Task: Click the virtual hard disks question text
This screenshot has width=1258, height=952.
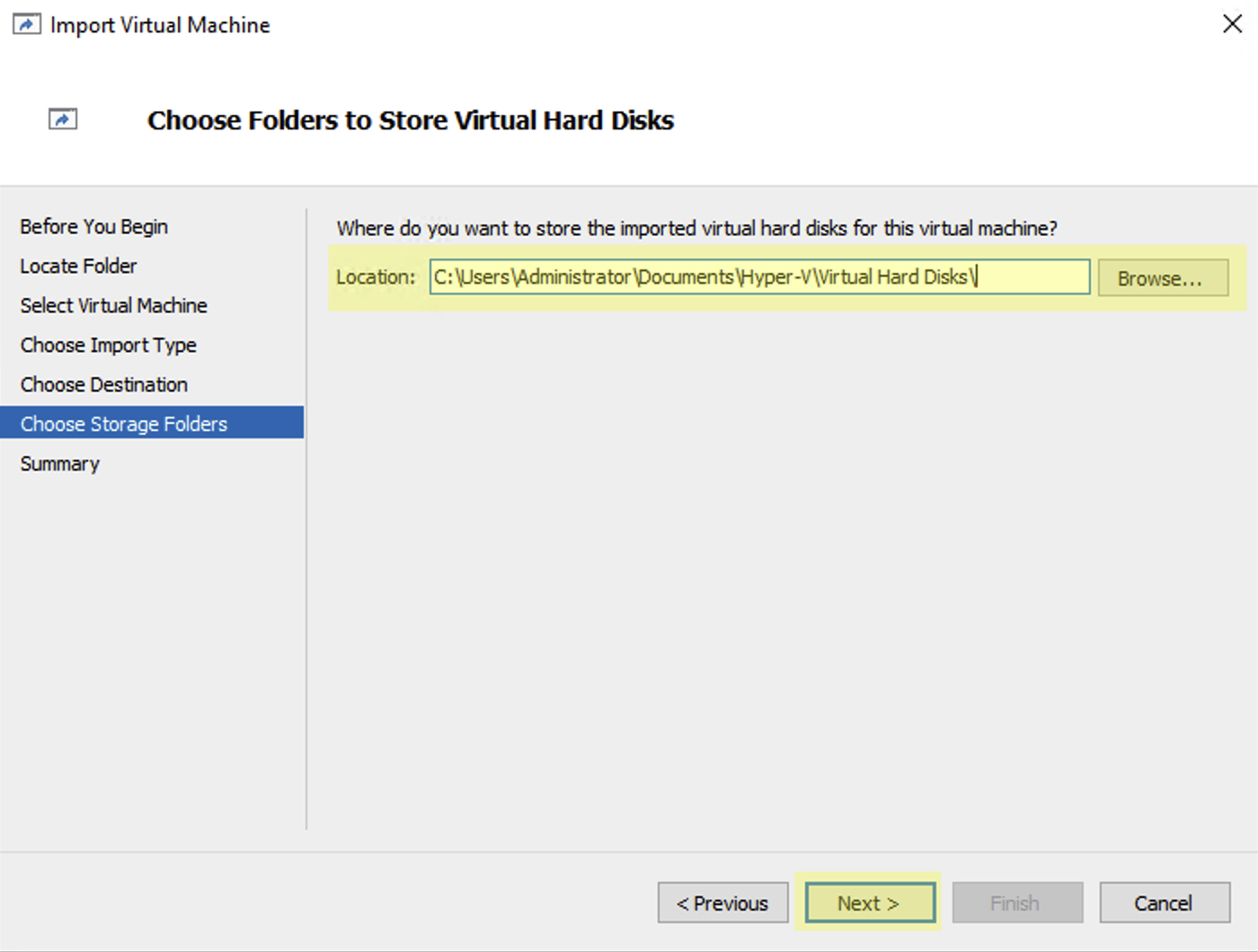Action: tap(696, 228)
